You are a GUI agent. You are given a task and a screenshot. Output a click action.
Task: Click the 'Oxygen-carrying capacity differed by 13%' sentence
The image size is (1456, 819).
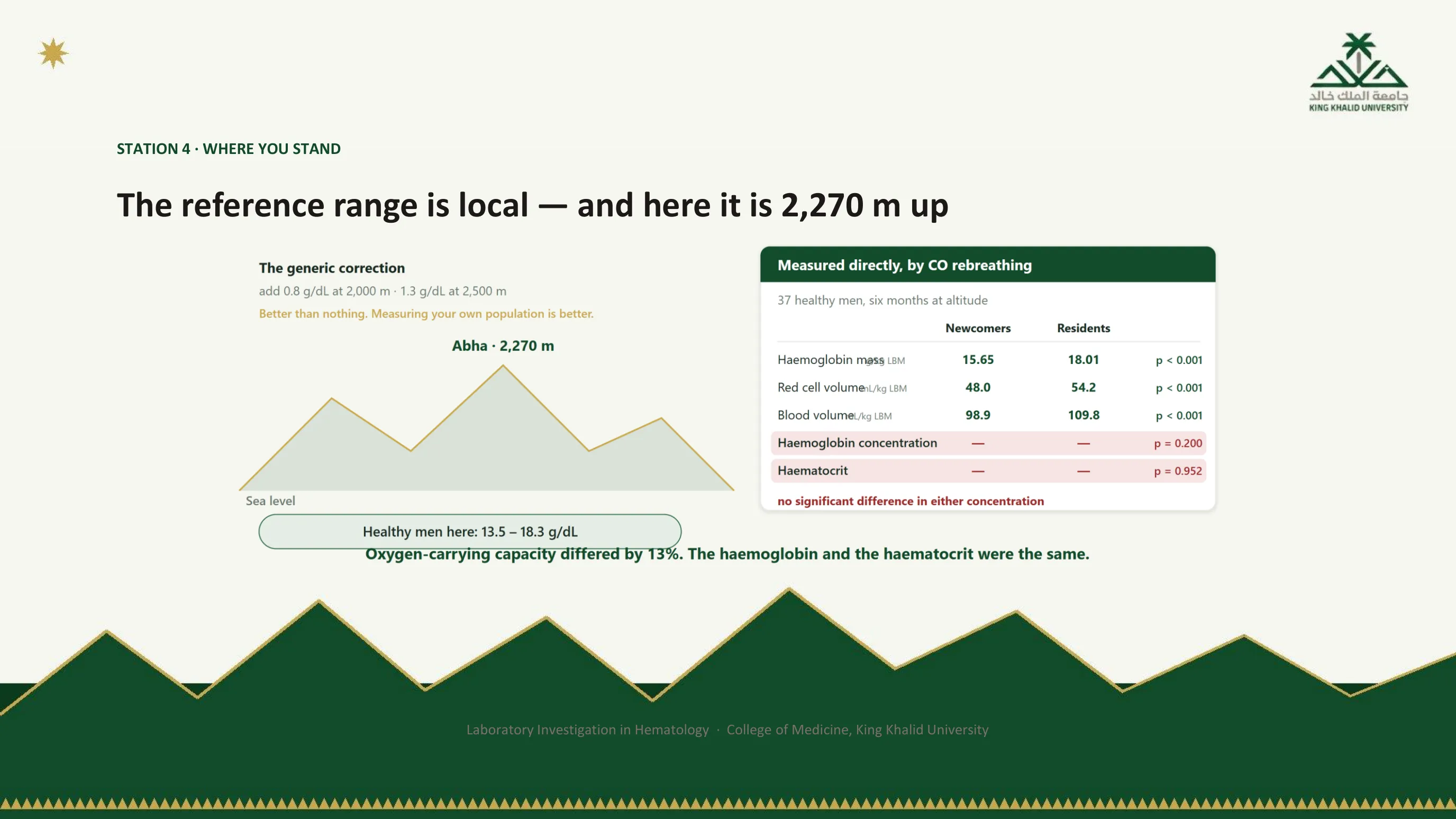(727, 554)
